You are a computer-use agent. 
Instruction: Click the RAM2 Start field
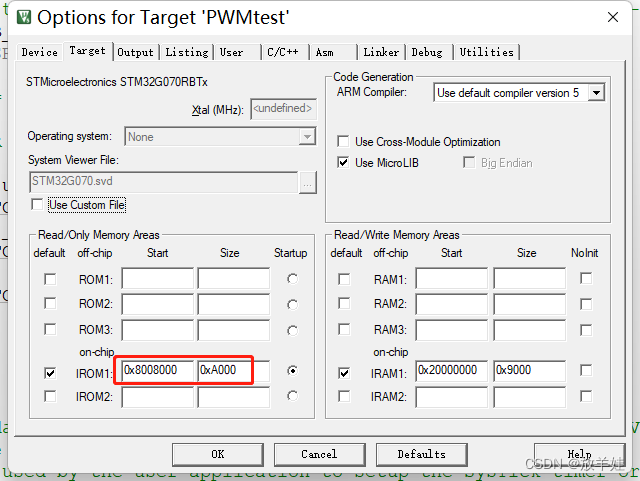[452, 304]
